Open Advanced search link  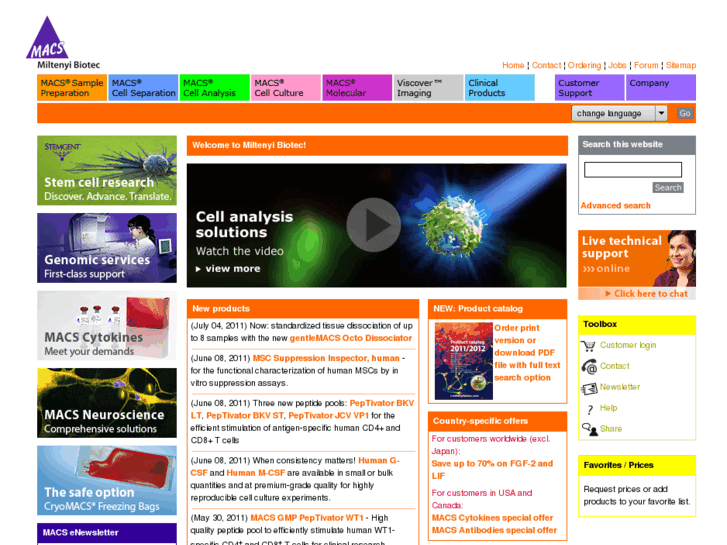[615, 205]
